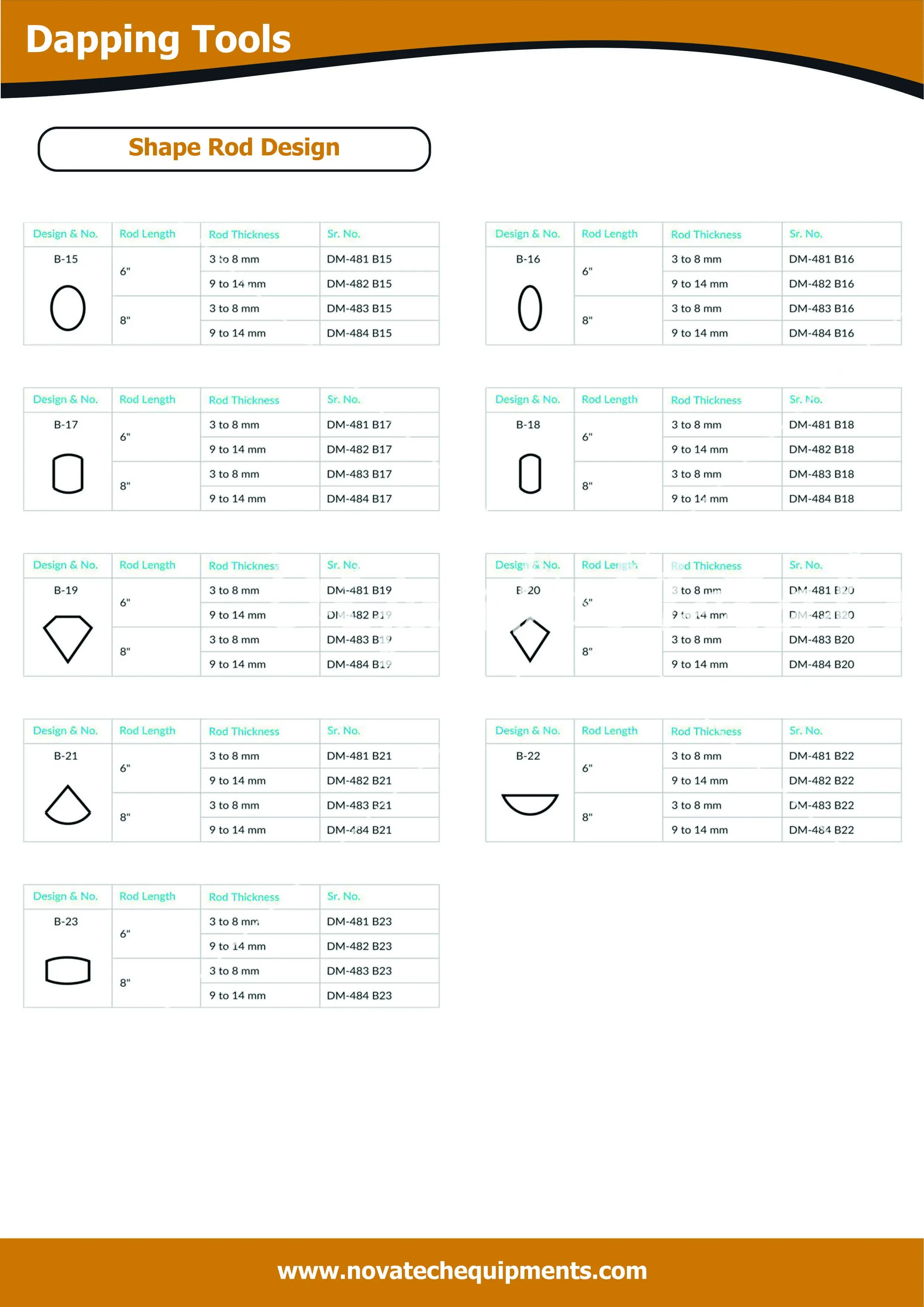
Task: Click the B-20 kite shape icon
Action: (530, 639)
